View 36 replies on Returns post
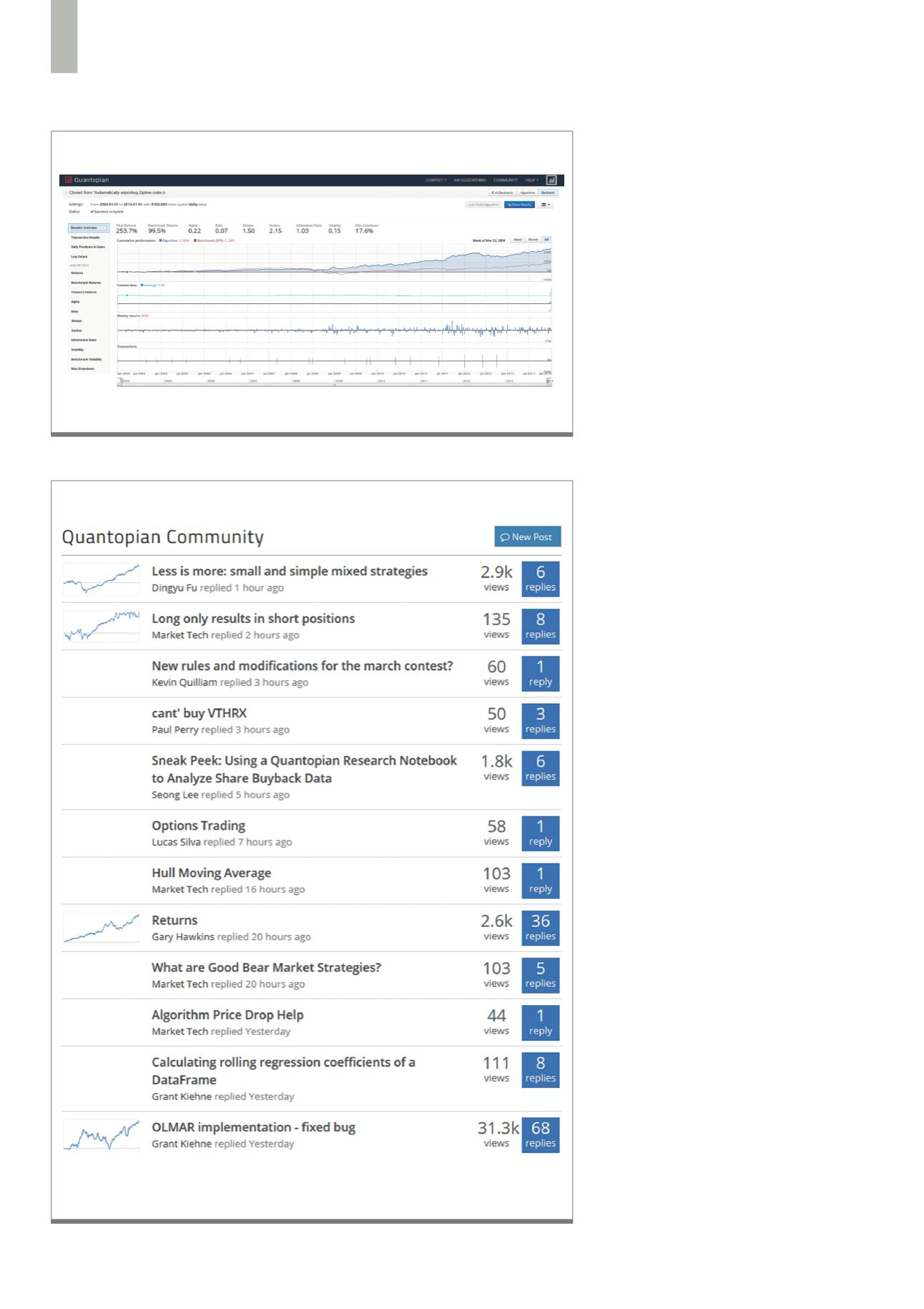This screenshot has height=1309, width=924. 541,928
